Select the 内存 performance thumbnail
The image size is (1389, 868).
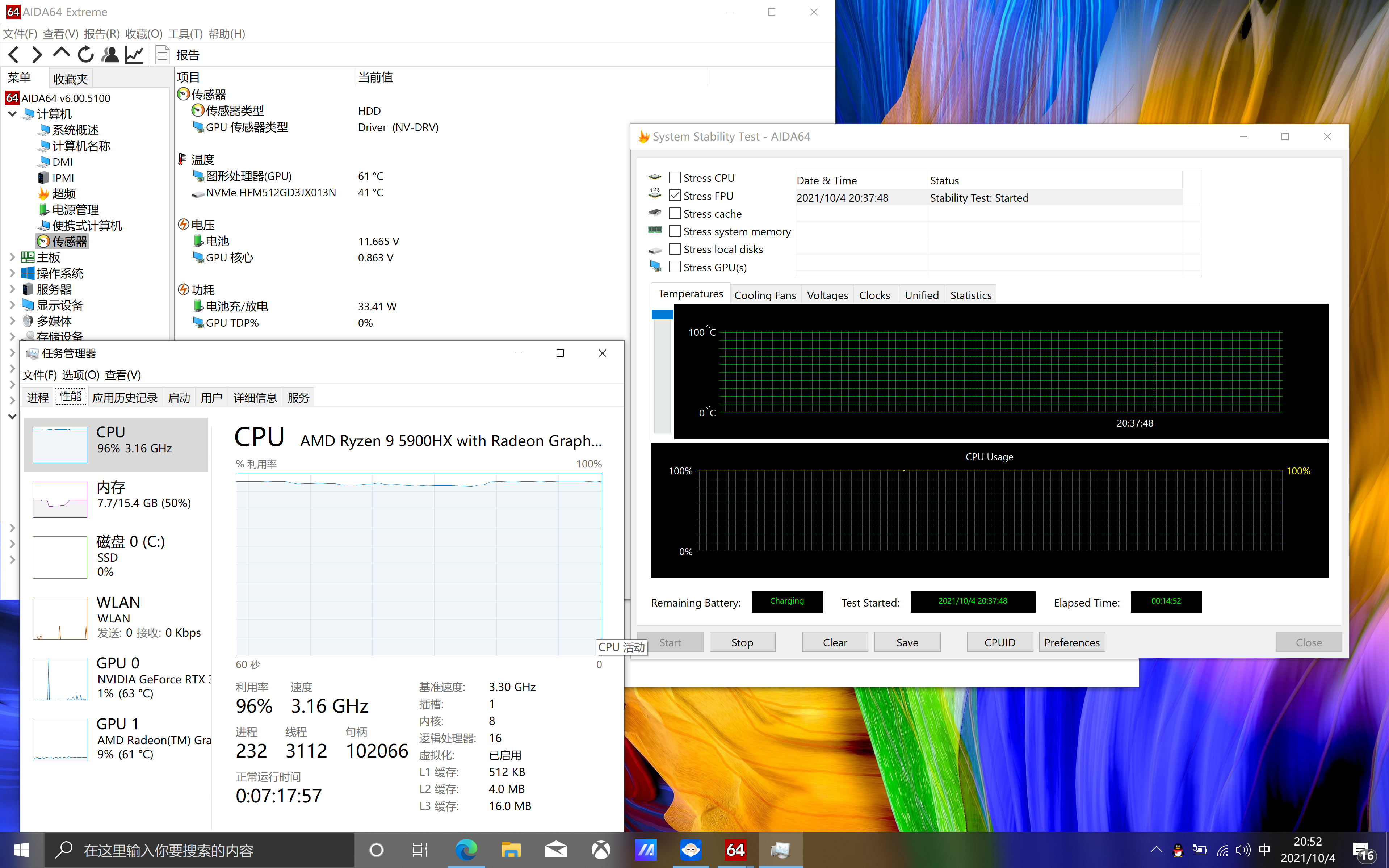pyautogui.click(x=116, y=499)
